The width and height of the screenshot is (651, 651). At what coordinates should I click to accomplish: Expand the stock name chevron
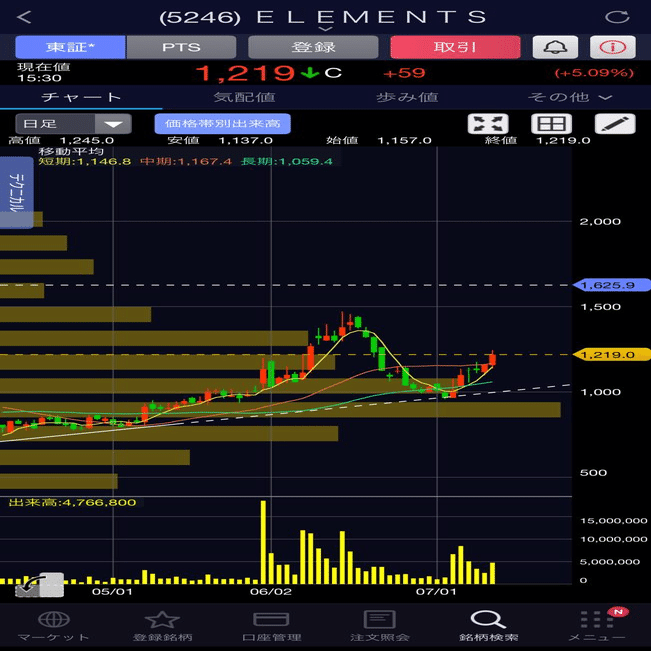click(x=326, y=29)
